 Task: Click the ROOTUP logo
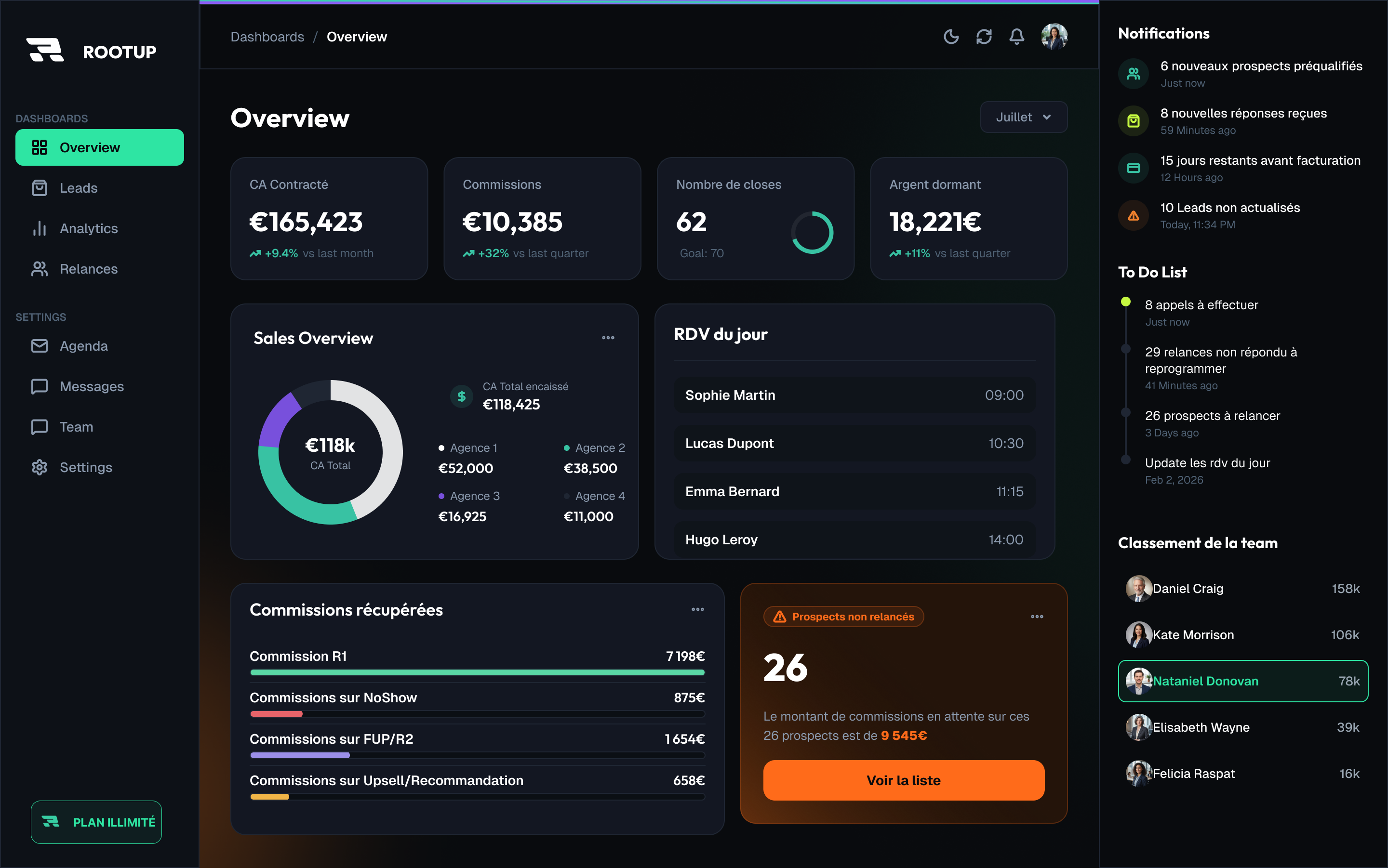point(91,51)
